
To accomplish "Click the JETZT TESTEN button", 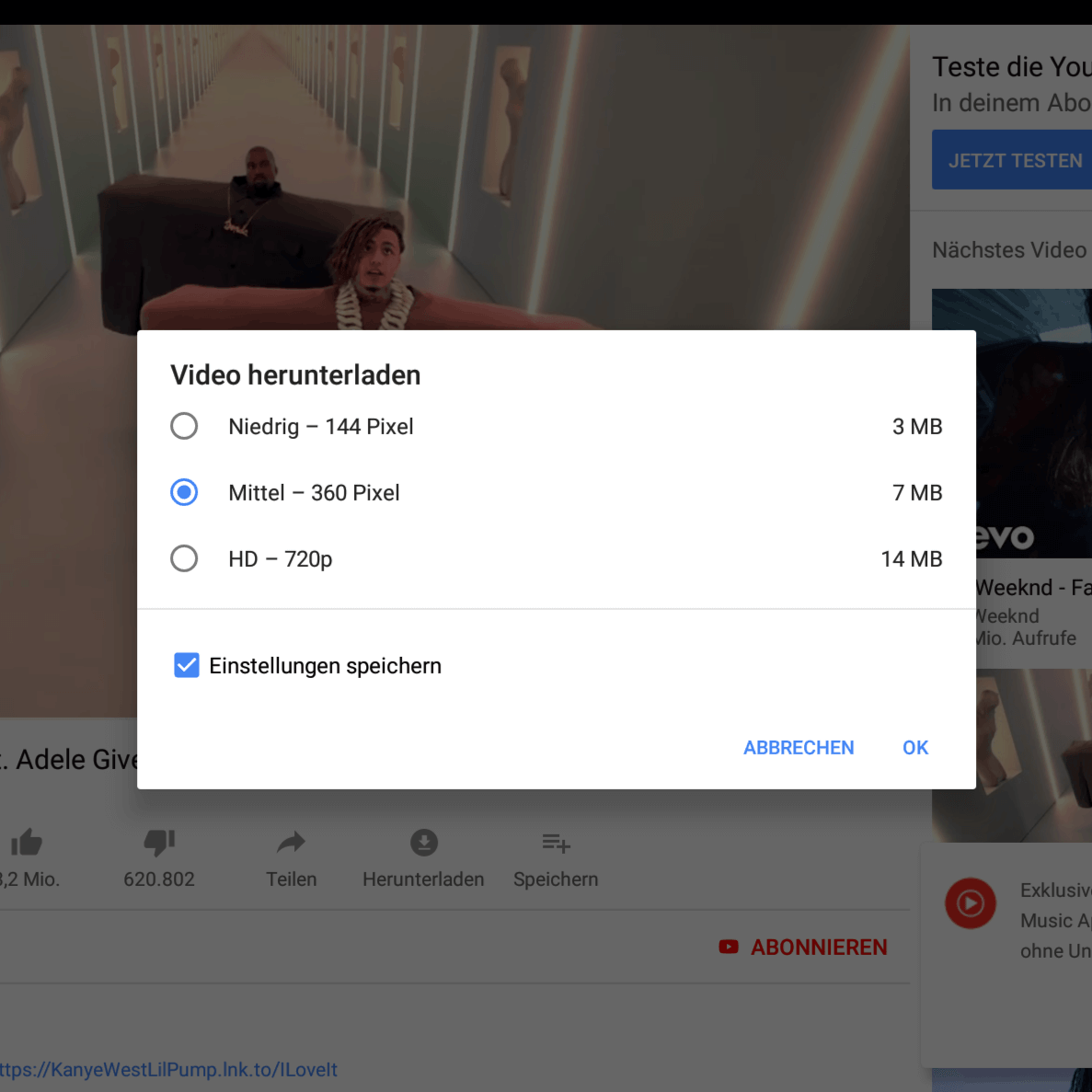I will tap(1012, 160).
